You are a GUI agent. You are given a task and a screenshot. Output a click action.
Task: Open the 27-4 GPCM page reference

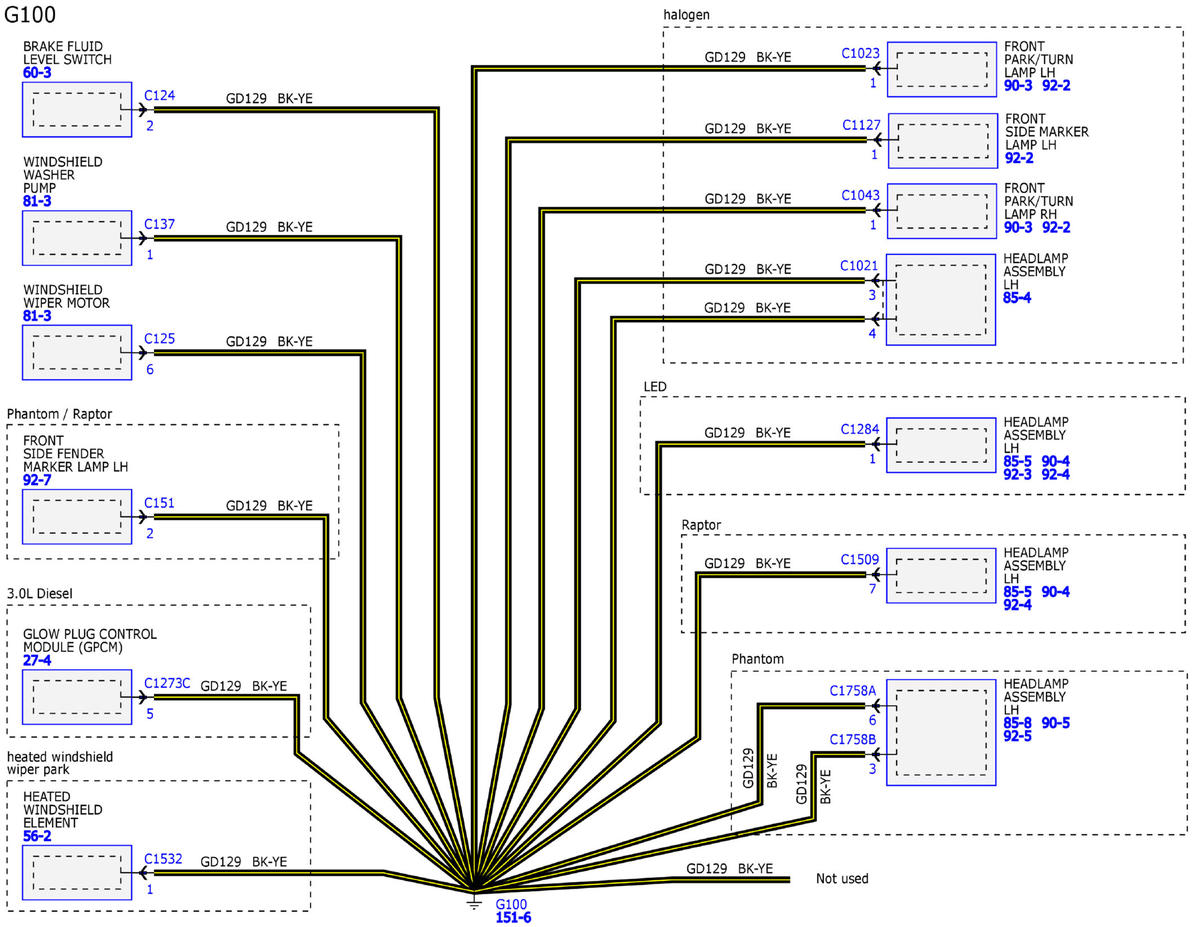[37, 661]
